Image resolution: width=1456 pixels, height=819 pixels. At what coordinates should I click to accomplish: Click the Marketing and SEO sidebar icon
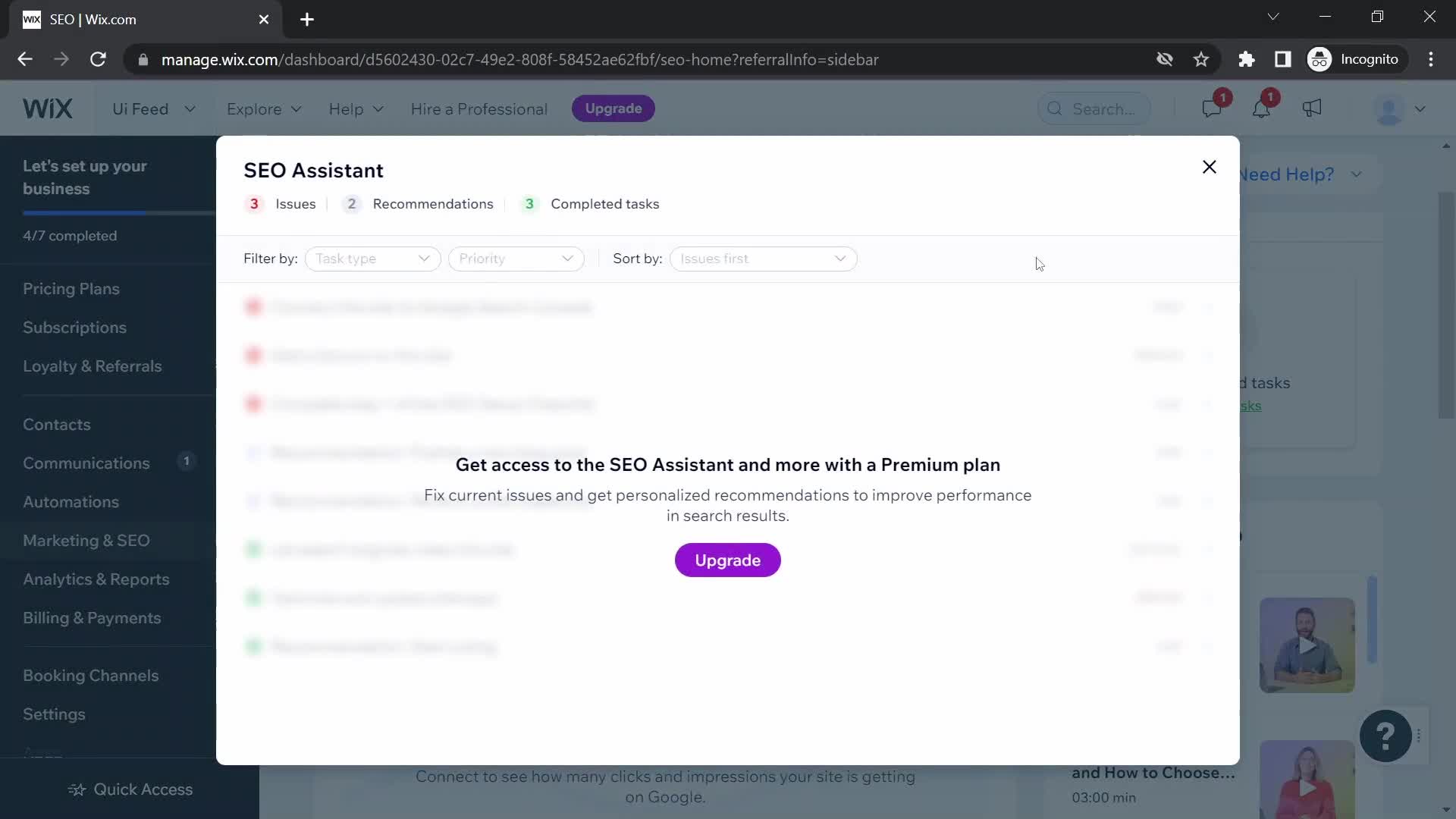pyautogui.click(x=86, y=540)
